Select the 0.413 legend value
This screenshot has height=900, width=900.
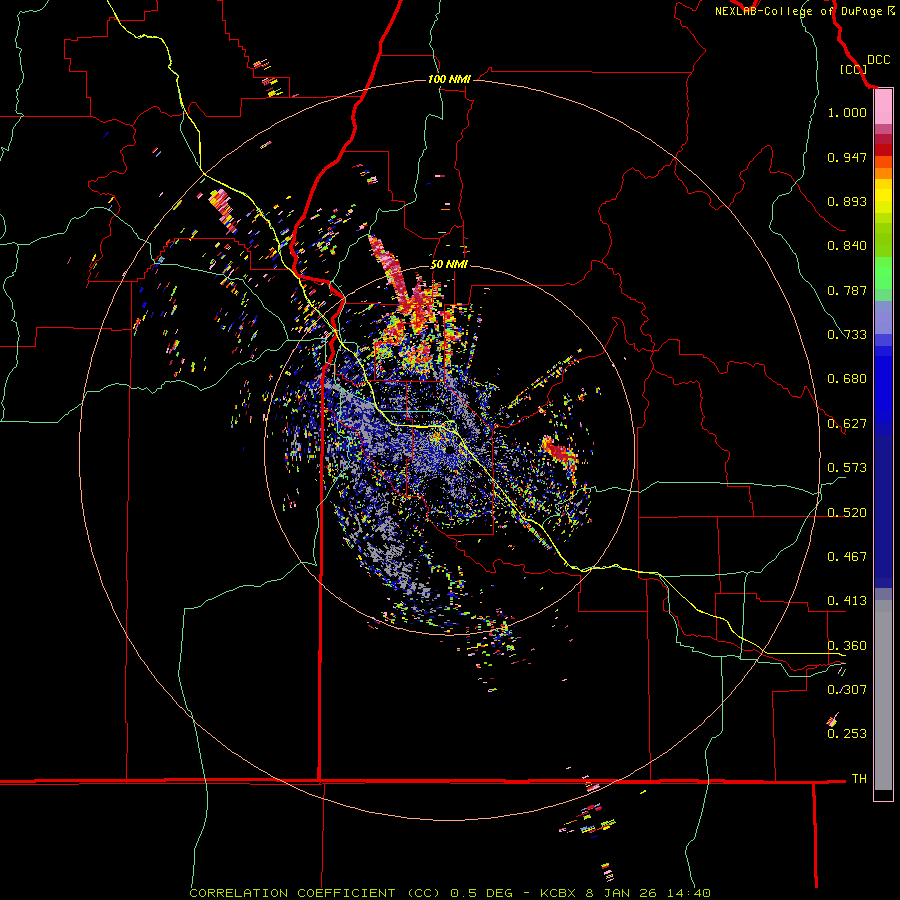pos(847,601)
